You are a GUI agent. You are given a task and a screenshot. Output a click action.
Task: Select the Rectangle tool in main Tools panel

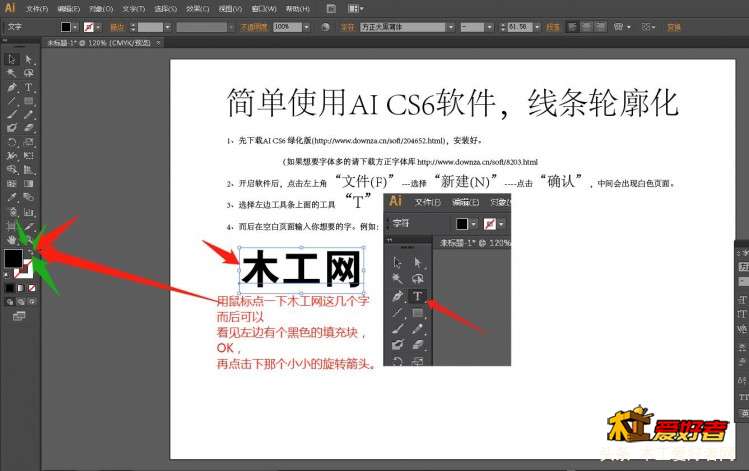pyautogui.click(x=28, y=101)
